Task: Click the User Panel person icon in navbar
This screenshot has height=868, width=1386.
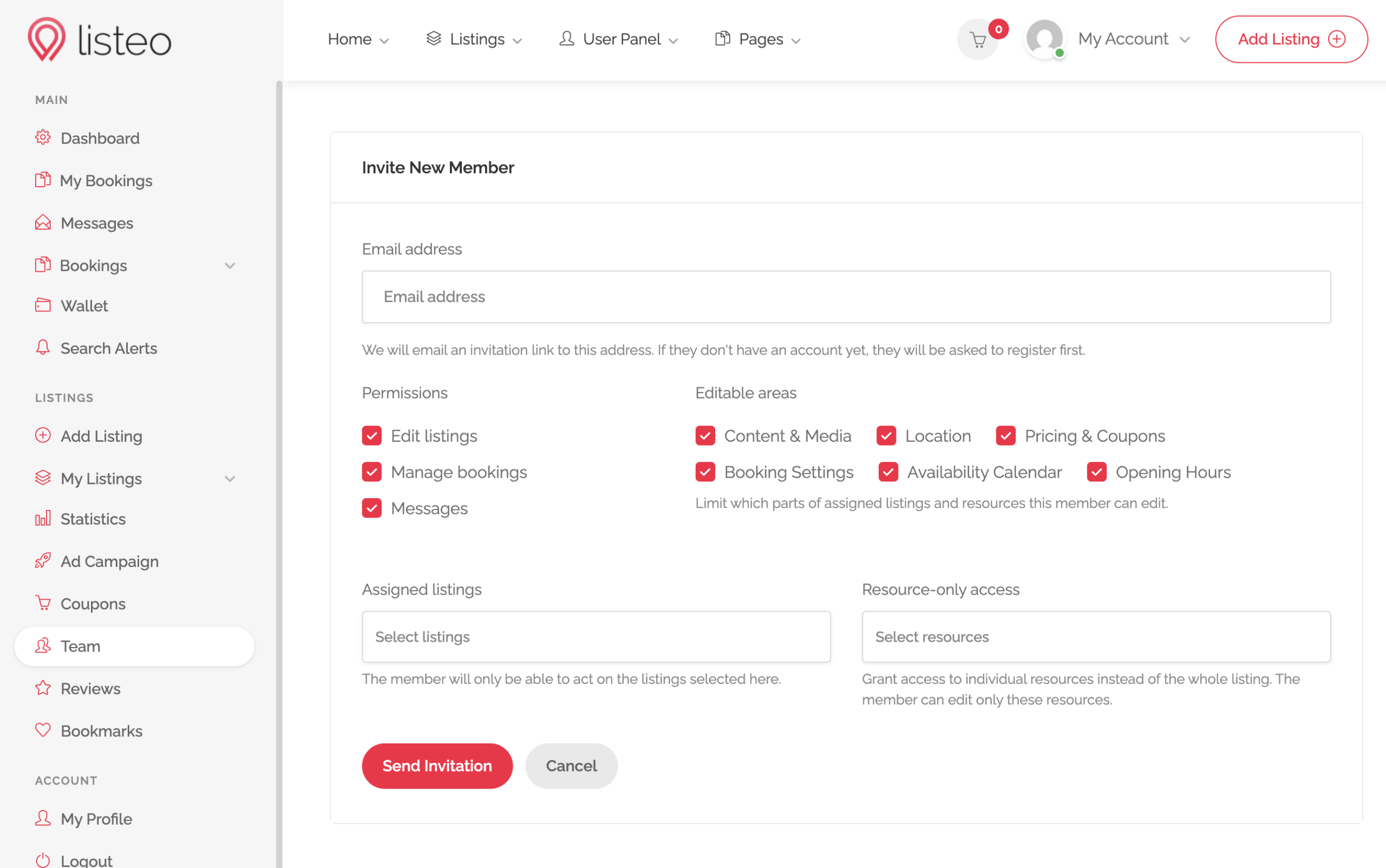Action: click(x=567, y=38)
